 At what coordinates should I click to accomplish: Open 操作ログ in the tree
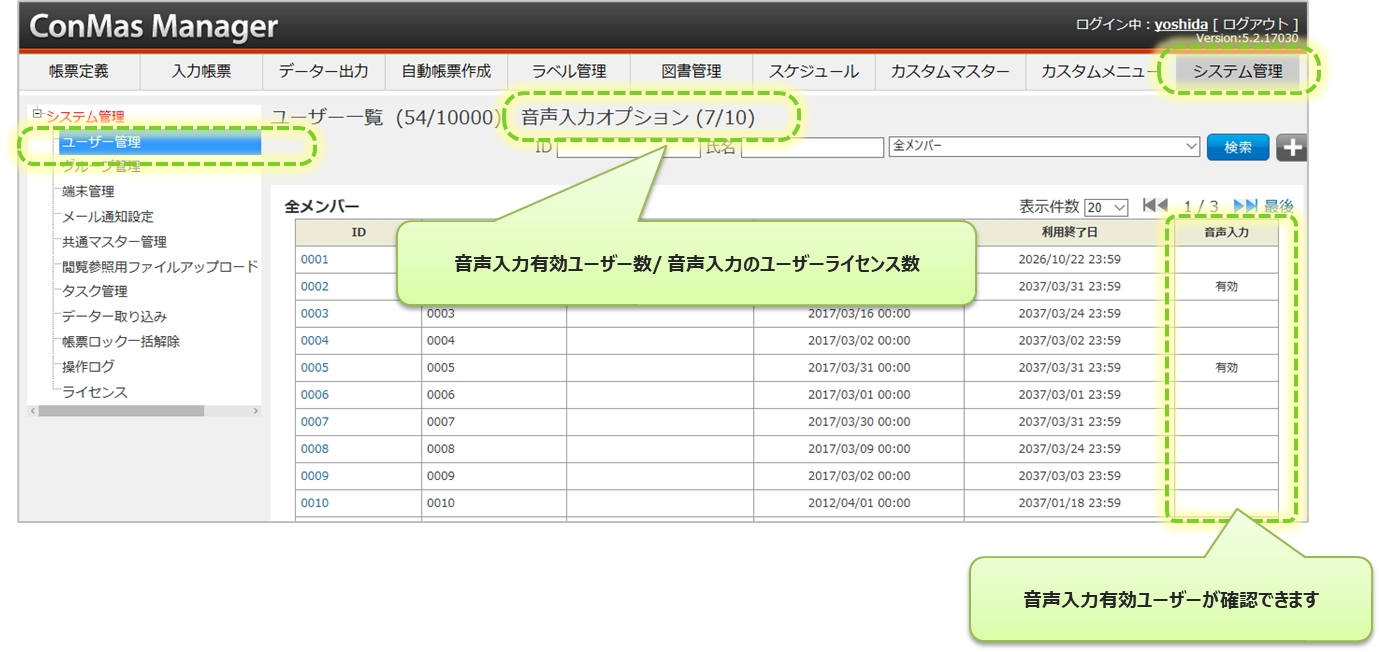(88, 367)
